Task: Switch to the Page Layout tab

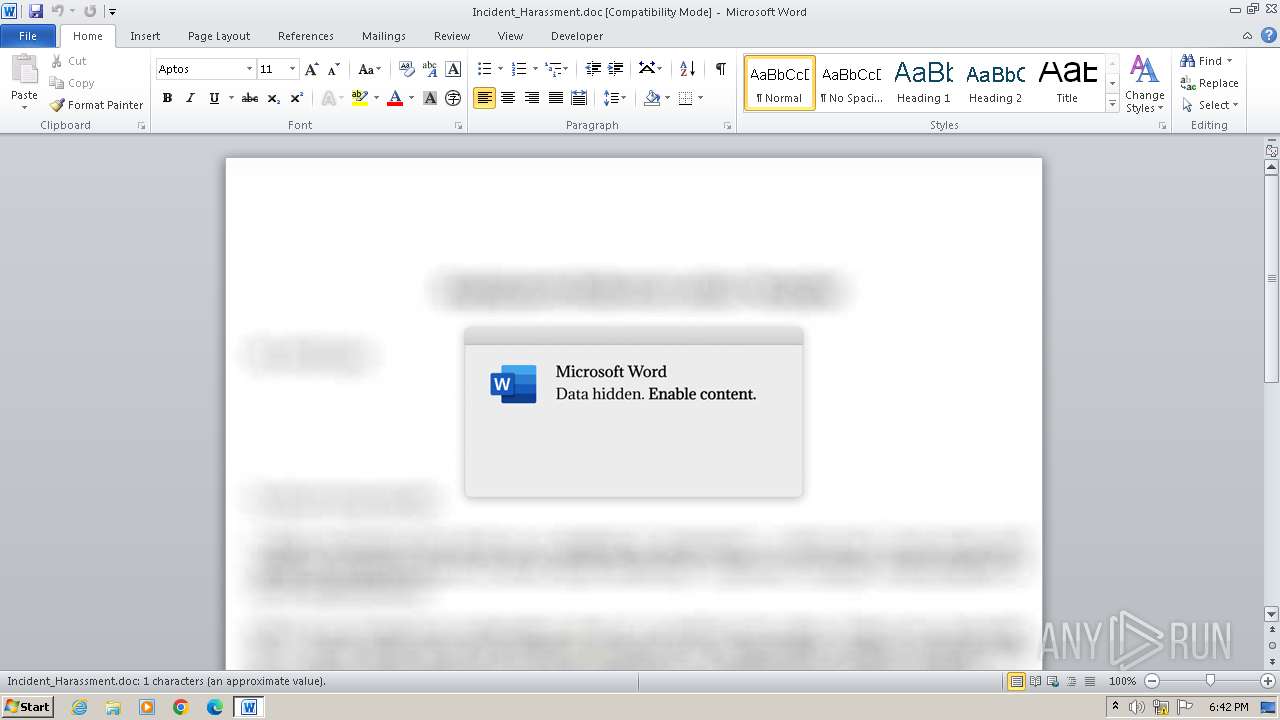Action: tap(219, 36)
